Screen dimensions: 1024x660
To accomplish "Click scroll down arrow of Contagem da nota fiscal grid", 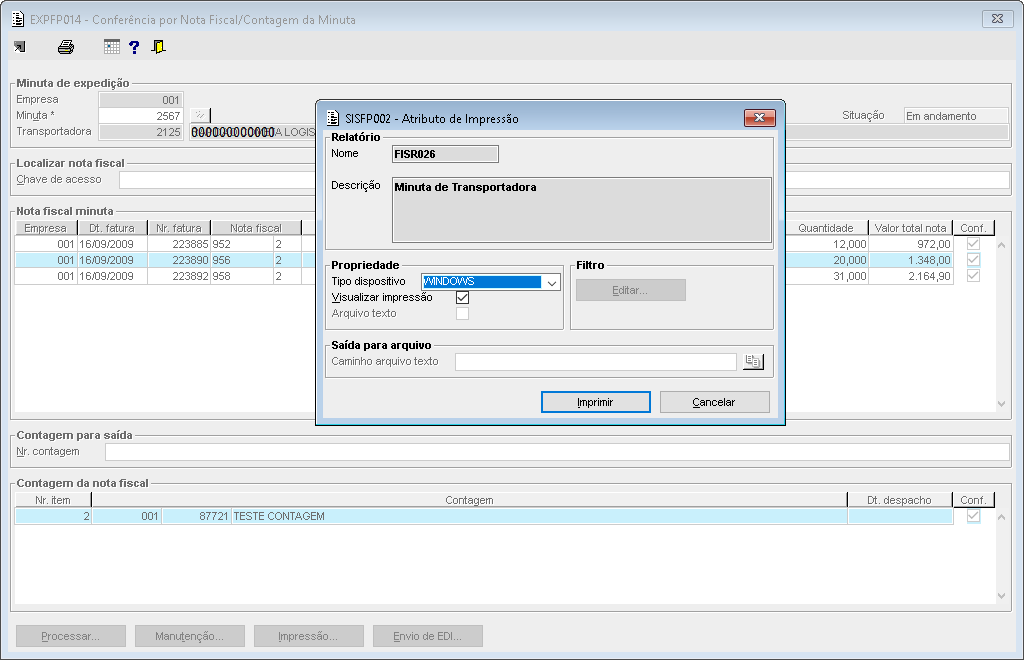I will pyautogui.click(x=1002, y=595).
